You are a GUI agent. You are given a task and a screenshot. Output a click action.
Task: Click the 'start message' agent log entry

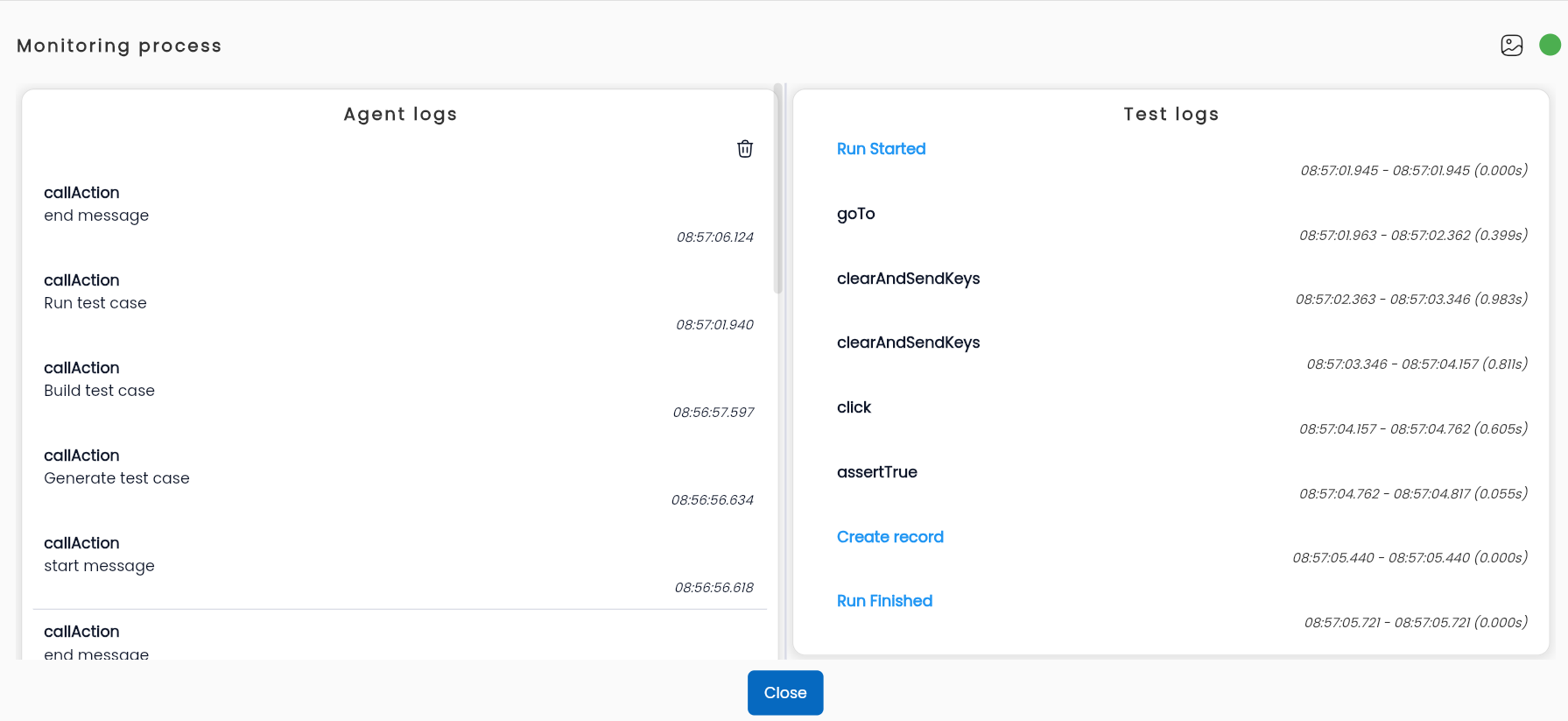[99, 566]
